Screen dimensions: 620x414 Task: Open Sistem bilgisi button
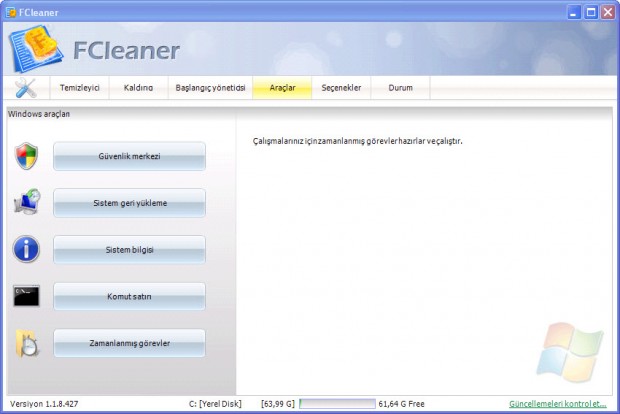(129, 250)
